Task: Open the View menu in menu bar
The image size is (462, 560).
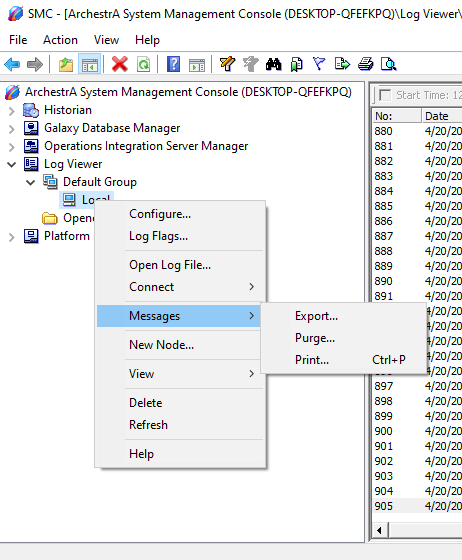Action: pos(106,40)
